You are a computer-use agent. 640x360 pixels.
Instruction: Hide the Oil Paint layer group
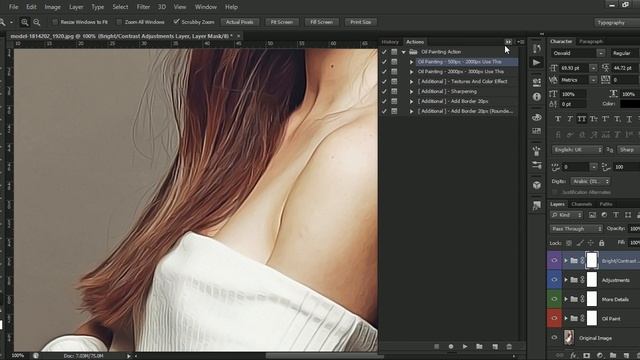pos(554,318)
